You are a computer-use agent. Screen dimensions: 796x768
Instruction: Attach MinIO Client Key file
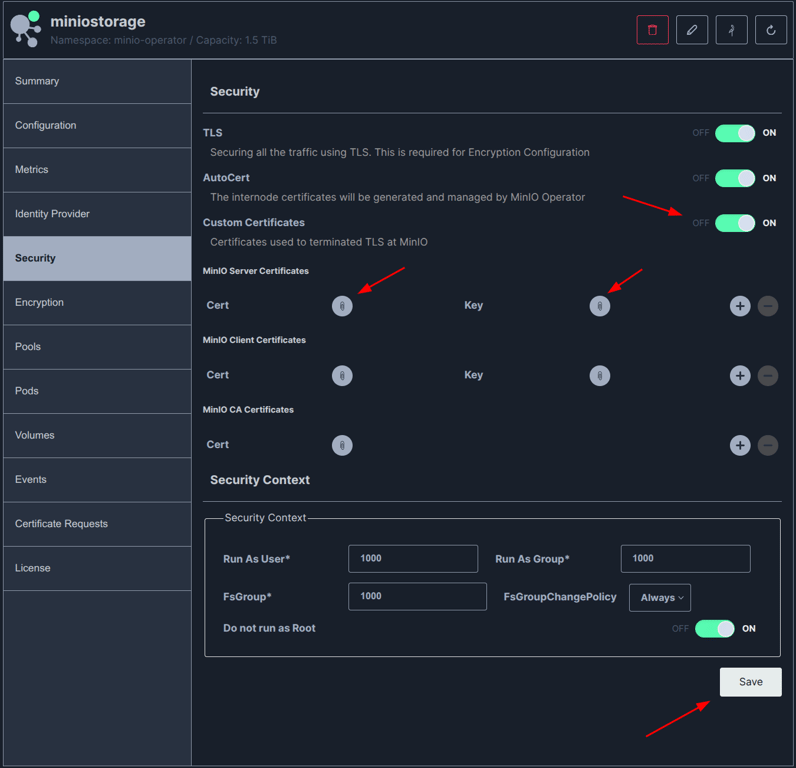point(600,376)
